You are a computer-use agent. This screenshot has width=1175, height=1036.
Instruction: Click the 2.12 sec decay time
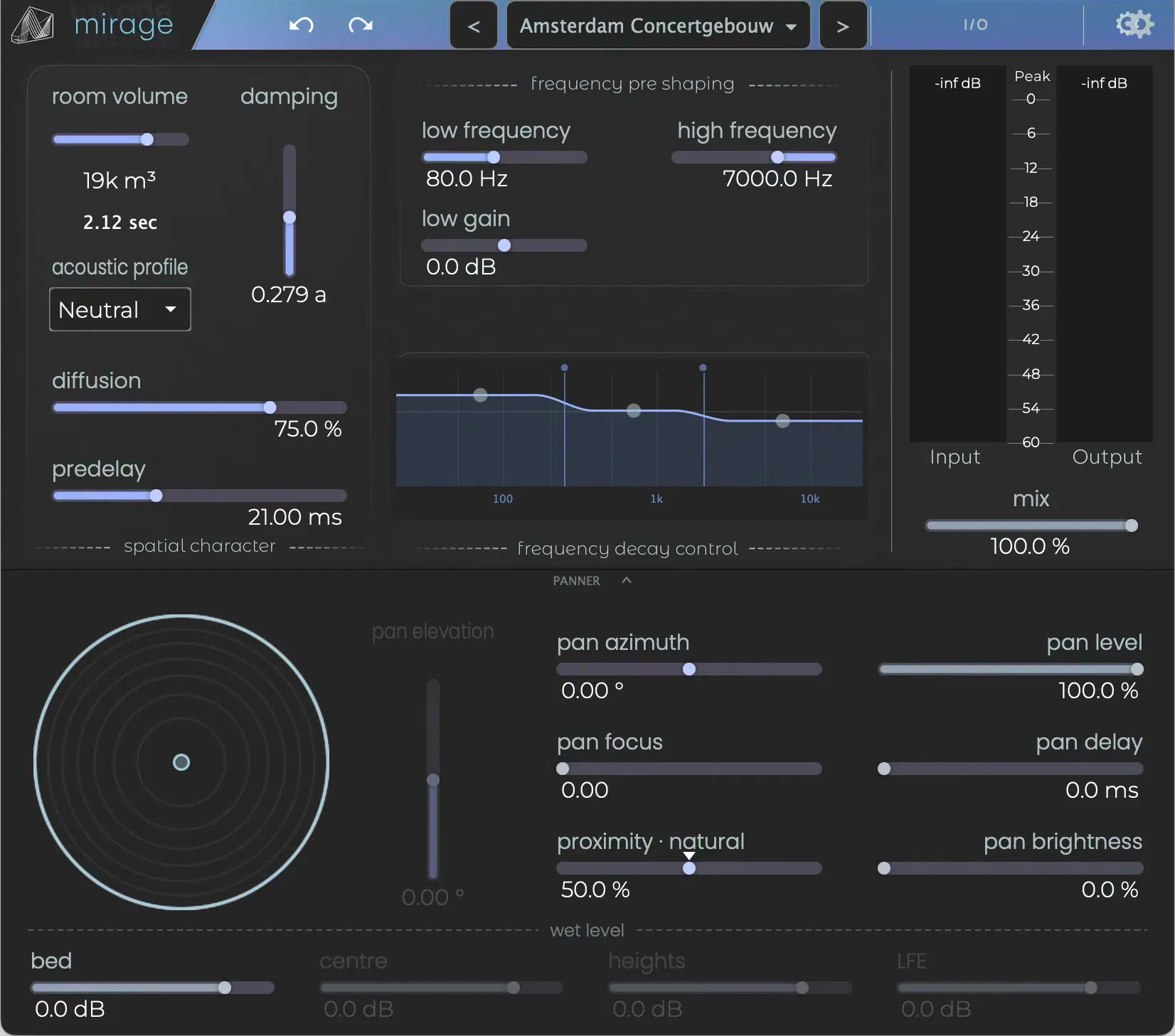pos(120,223)
